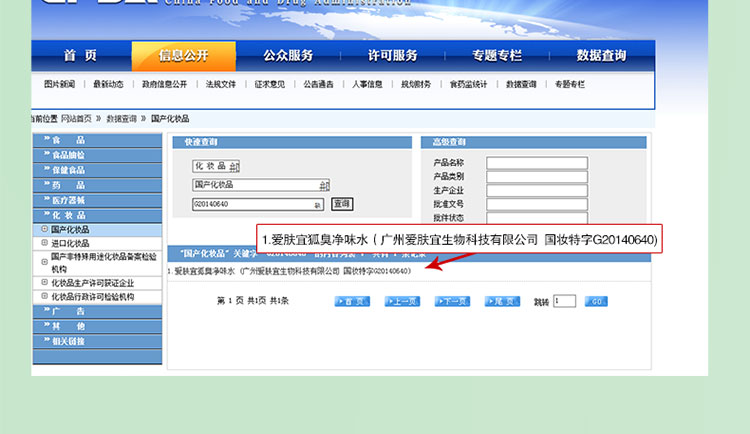This screenshot has height=434, width=750.
Task: Expand the 食品 sidebar category
Action: [97, 140]
